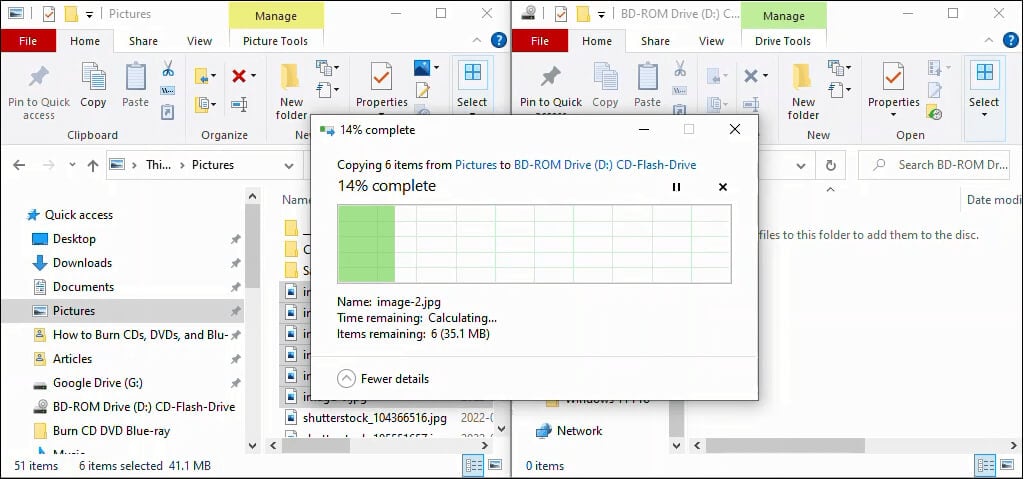Click the New item icon in Pictures window
Screen dimensions: 1024x479
(x=323, y=67)
